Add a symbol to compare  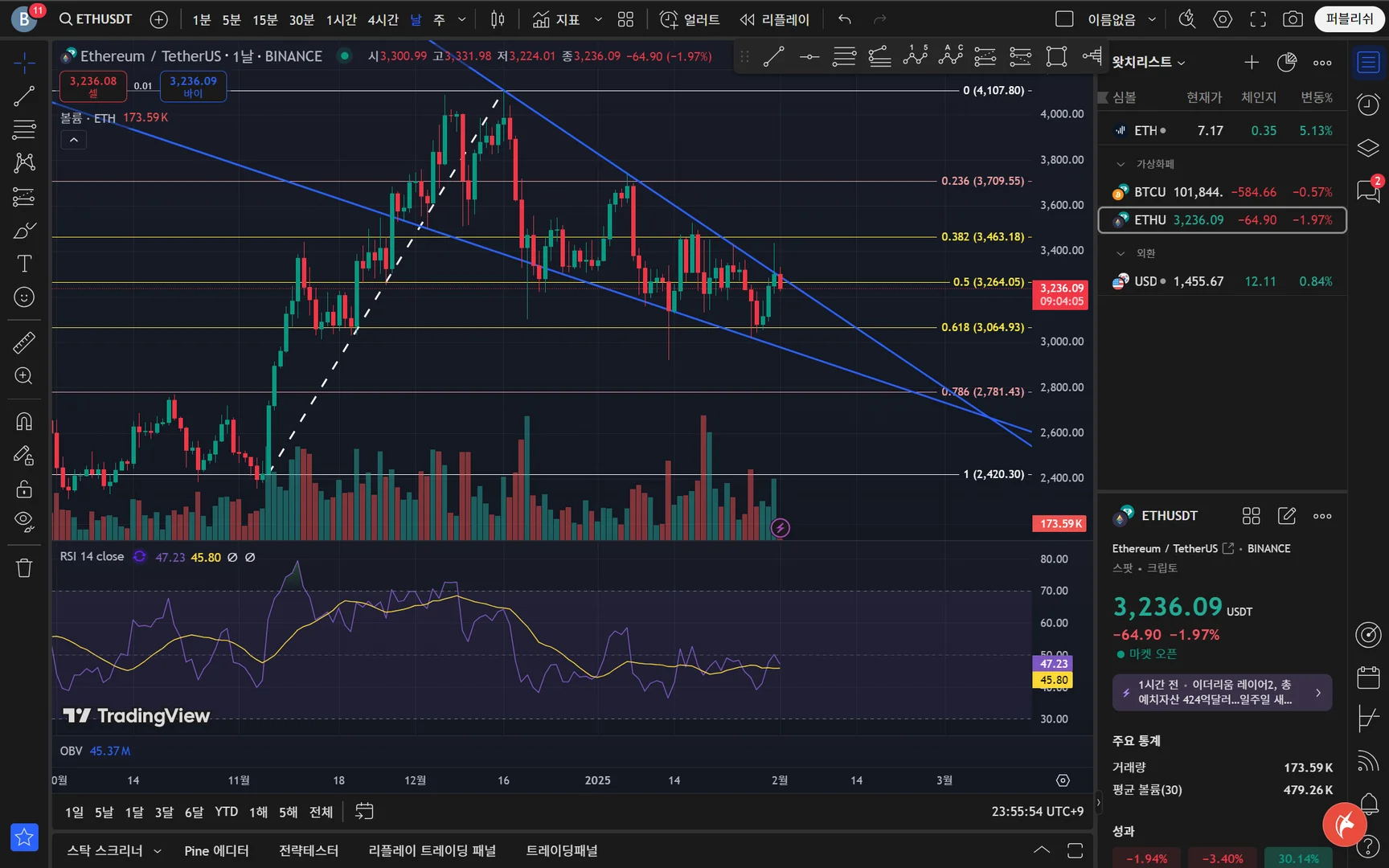[159, 19]
